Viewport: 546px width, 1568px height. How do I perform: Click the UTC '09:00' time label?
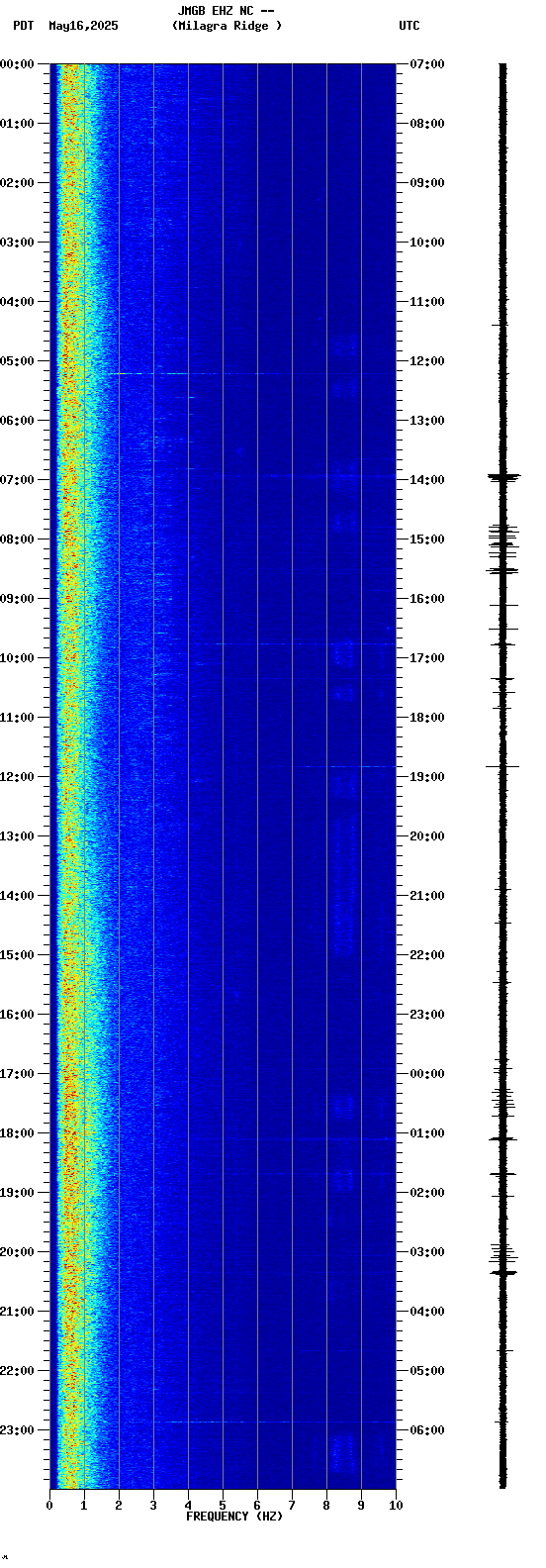click(x=427, y=183)
